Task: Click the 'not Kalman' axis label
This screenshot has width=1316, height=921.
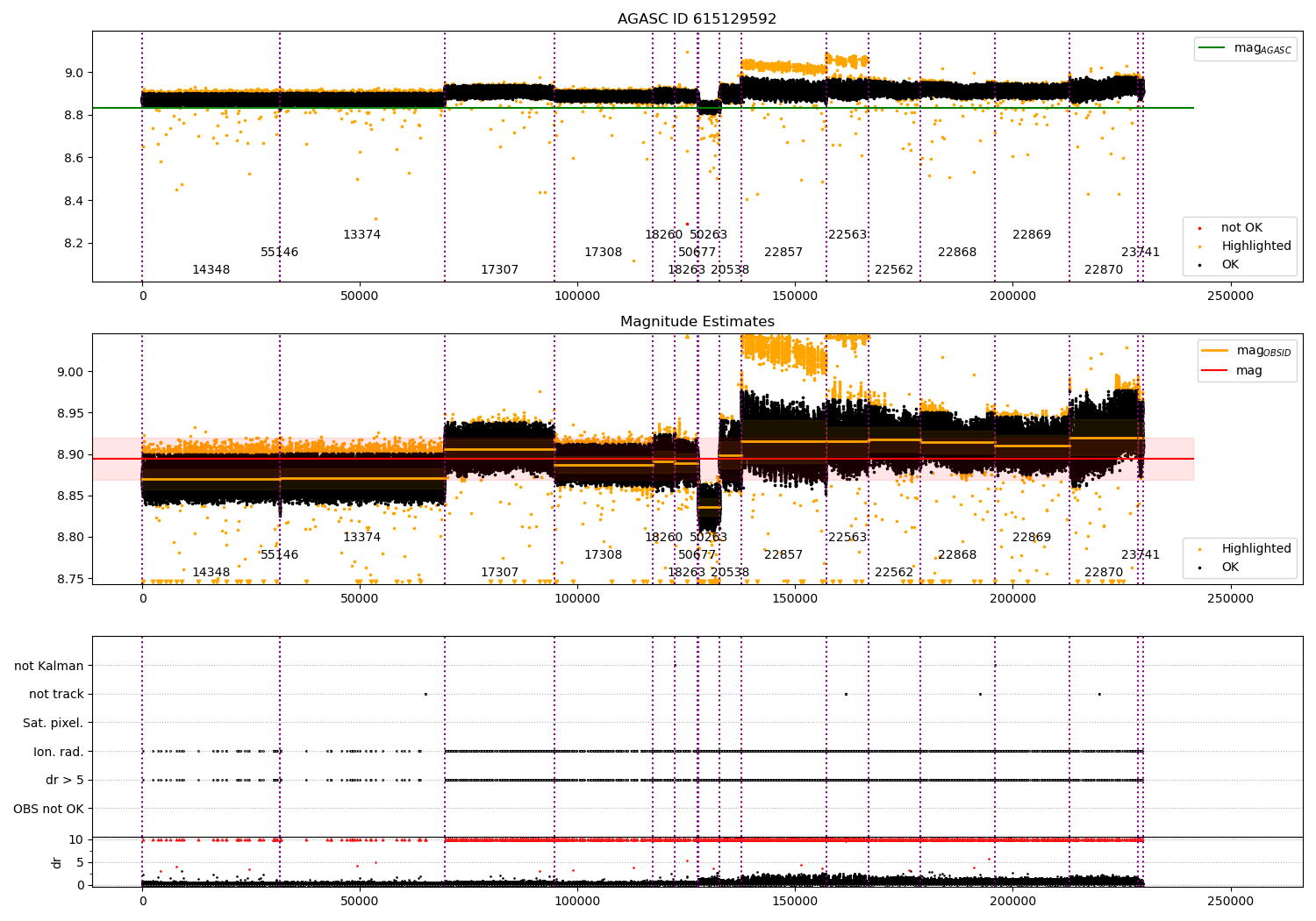Action: click(x=49, y=667)
